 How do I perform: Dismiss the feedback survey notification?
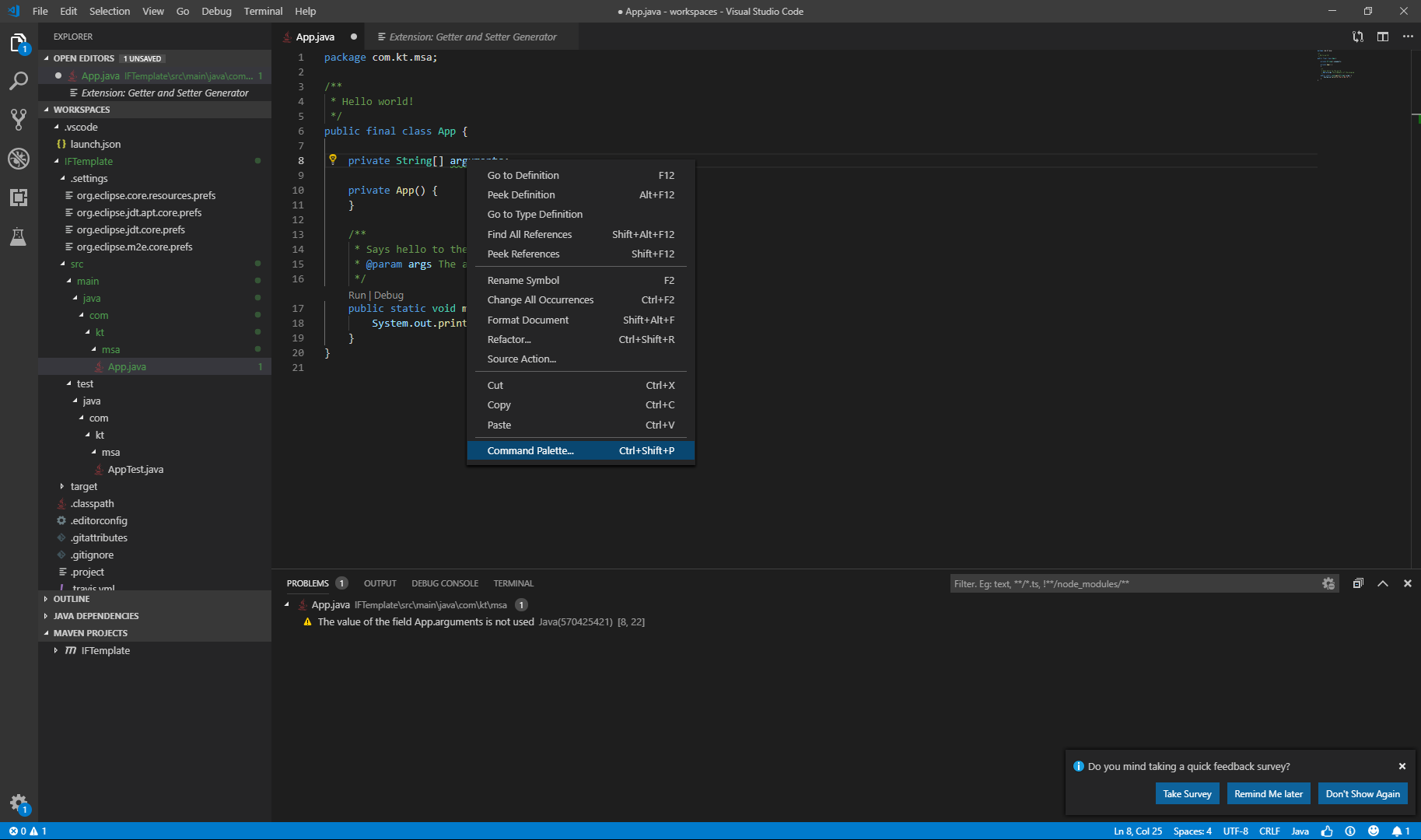pyautogui.click(x=1402, y=766)
